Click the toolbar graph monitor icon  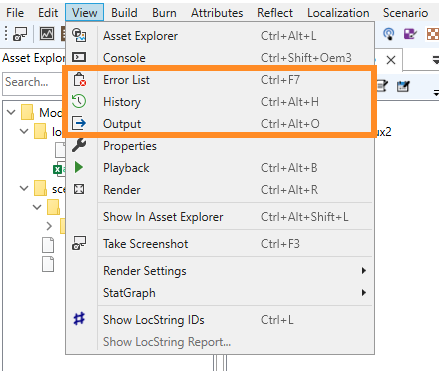47,34
